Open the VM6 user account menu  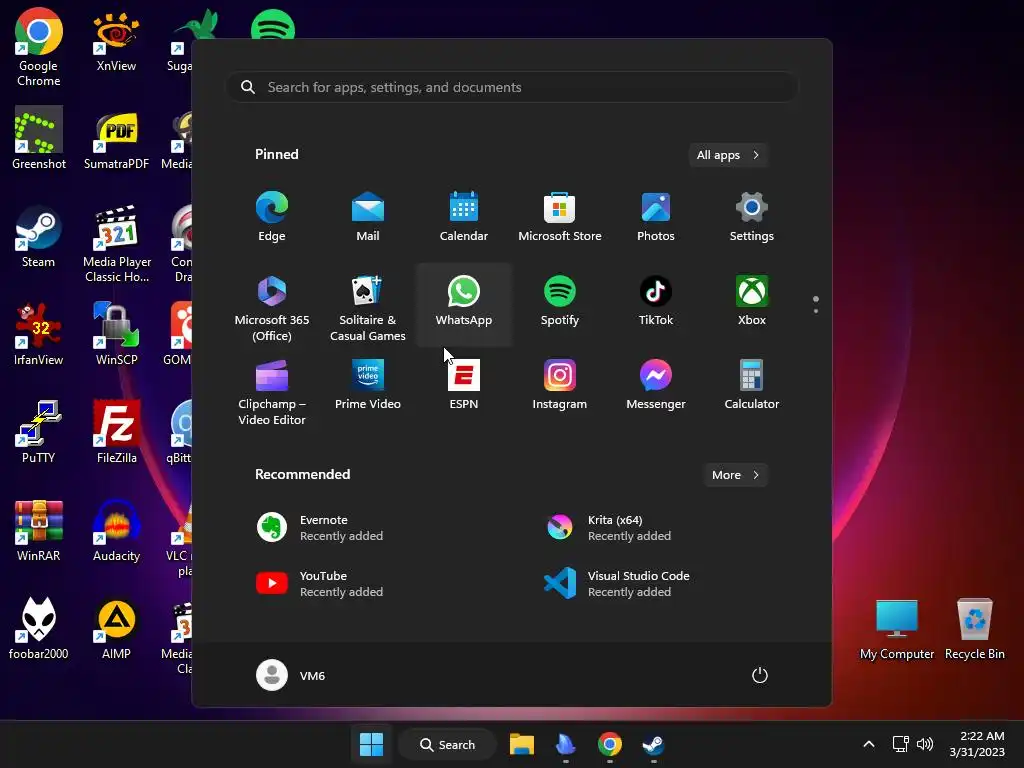point(291,675)
